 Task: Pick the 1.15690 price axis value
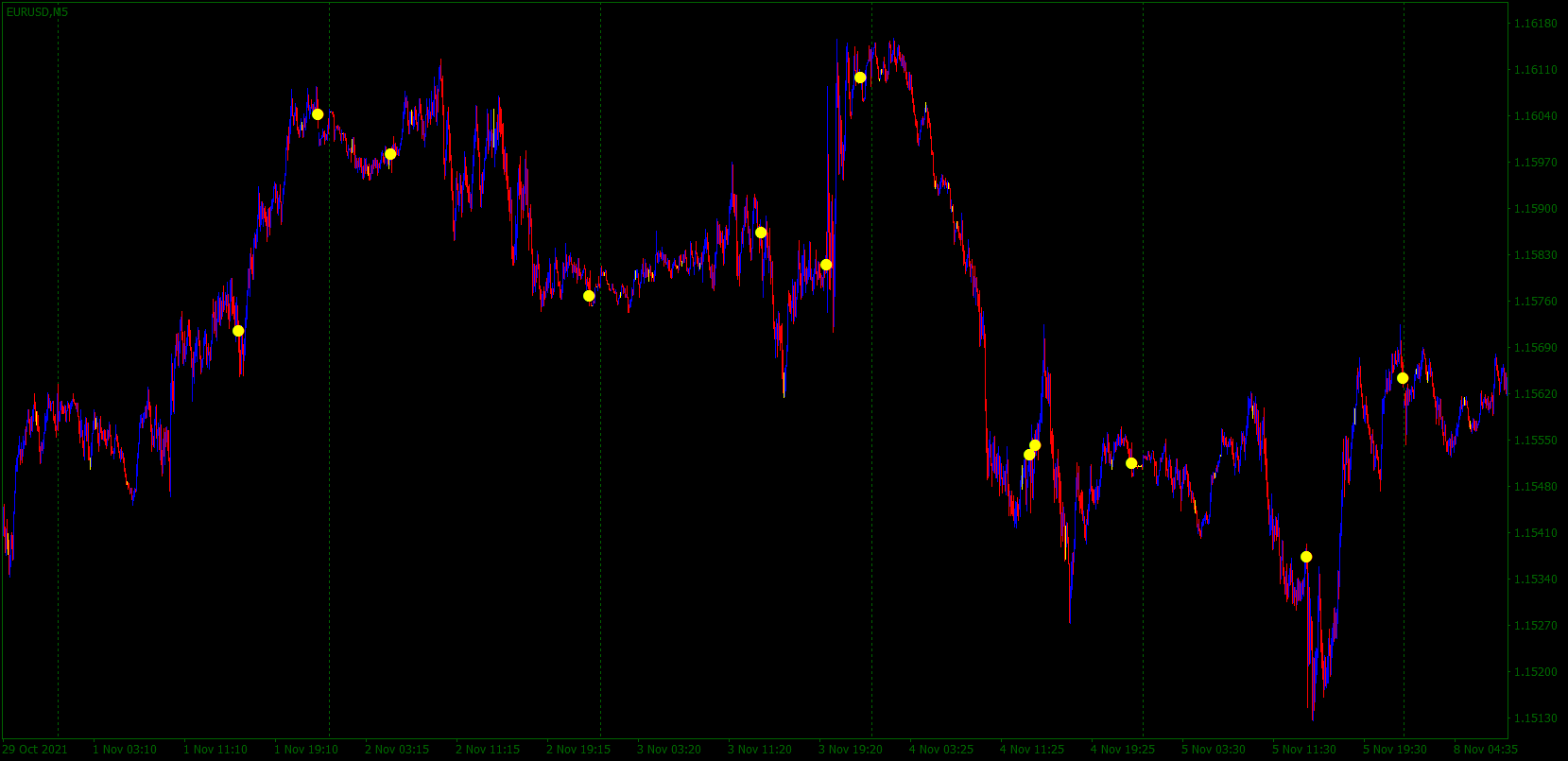(1536, 348)
